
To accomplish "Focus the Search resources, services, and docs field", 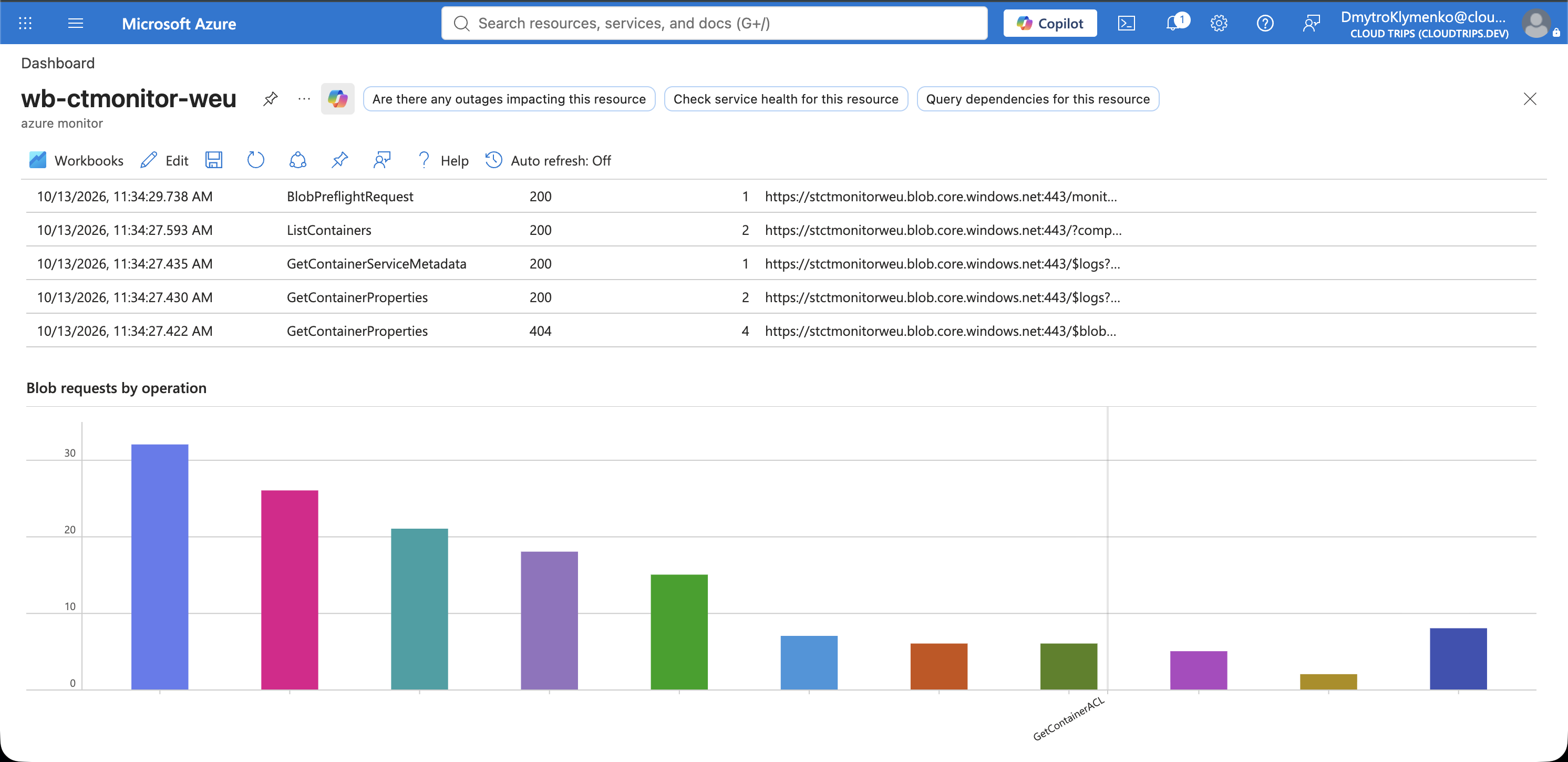I will tap(714, 23).
